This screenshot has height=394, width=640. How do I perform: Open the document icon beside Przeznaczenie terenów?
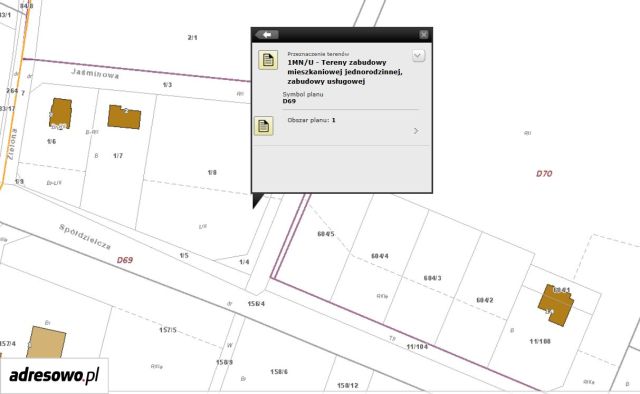click(268, 60)
